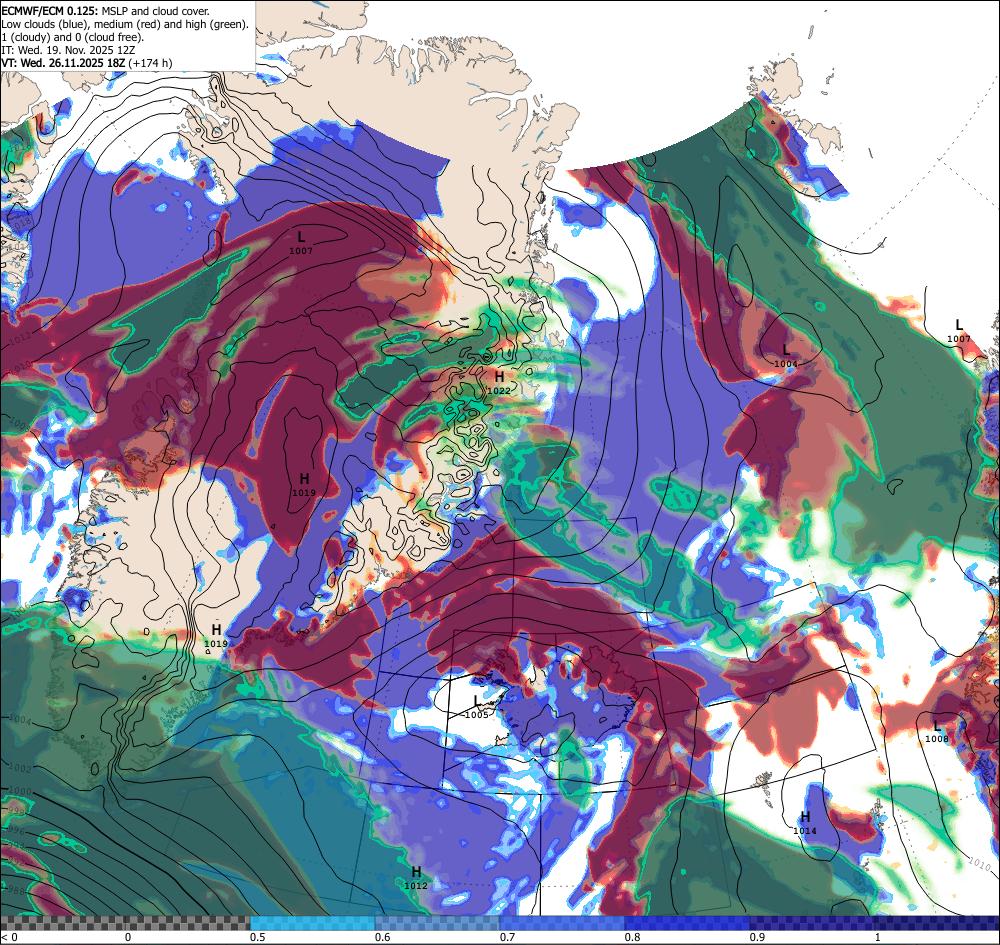The image size is (1000, 945).
Task: Click the 'IT: Wed. 19. Nov. 2025 12Z' line
Action: pos(68,50)
